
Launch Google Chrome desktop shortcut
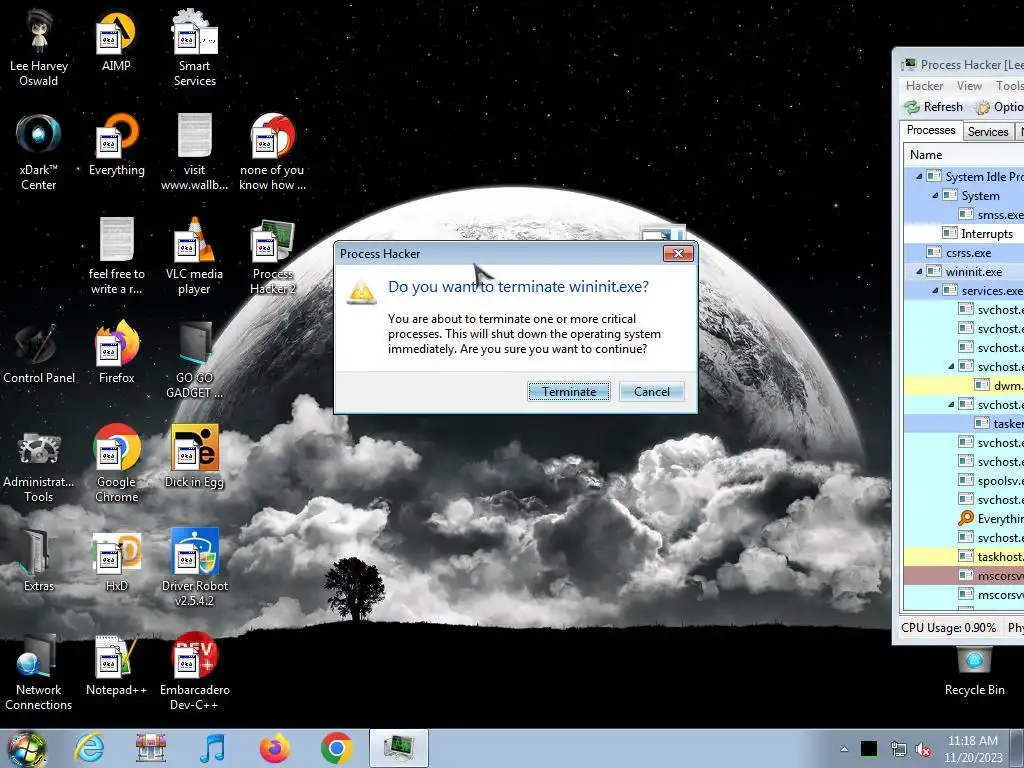116,464
